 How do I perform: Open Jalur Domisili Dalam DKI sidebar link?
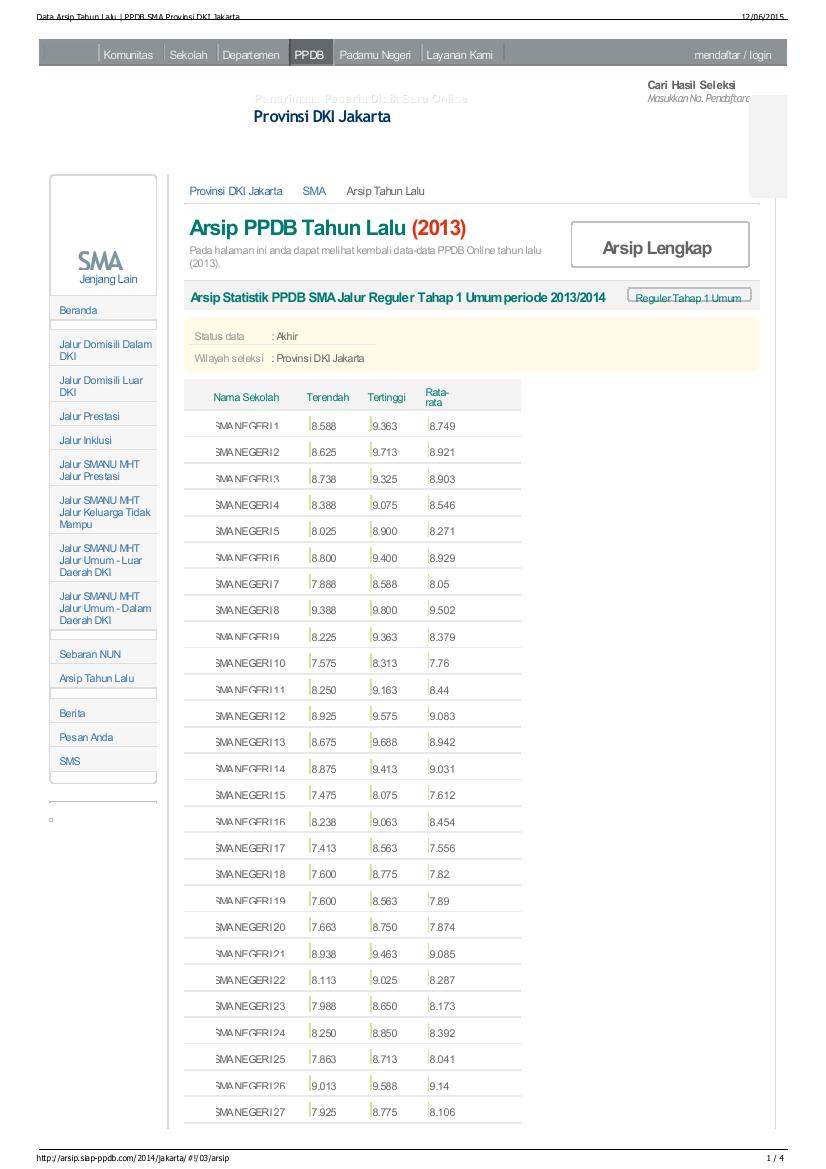[x=105, y=350]
